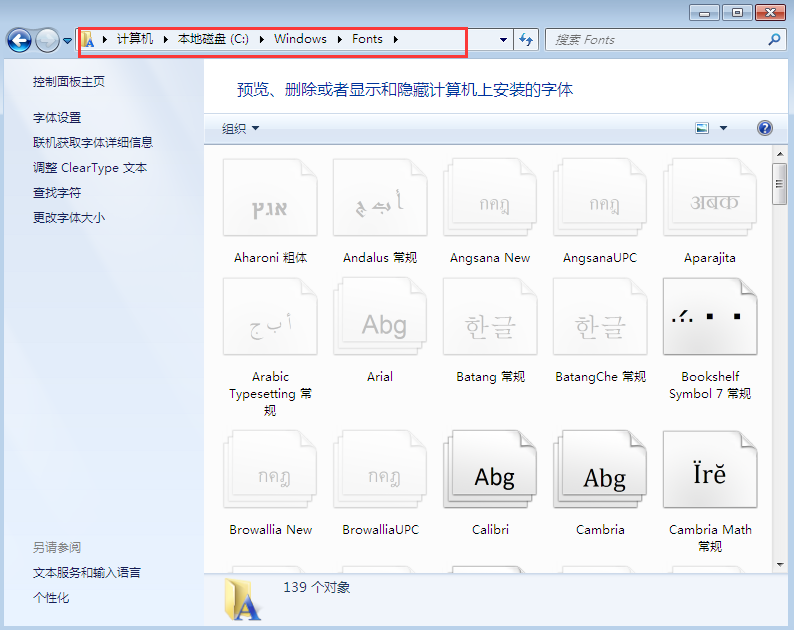Click the 139 个对象 status text
794x630 pixels.
point(316,587)
